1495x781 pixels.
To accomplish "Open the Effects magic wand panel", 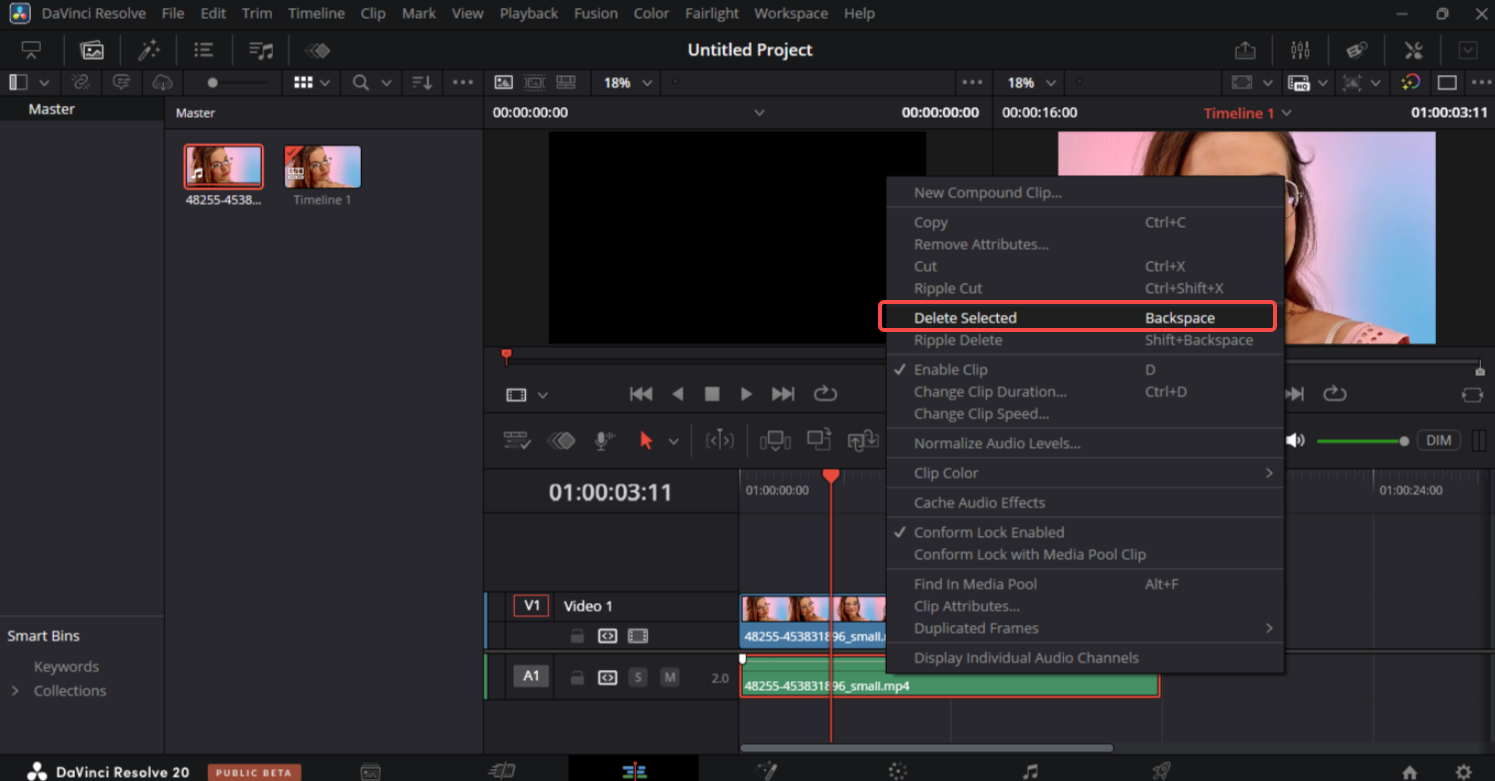I will (x=149, y=50).
